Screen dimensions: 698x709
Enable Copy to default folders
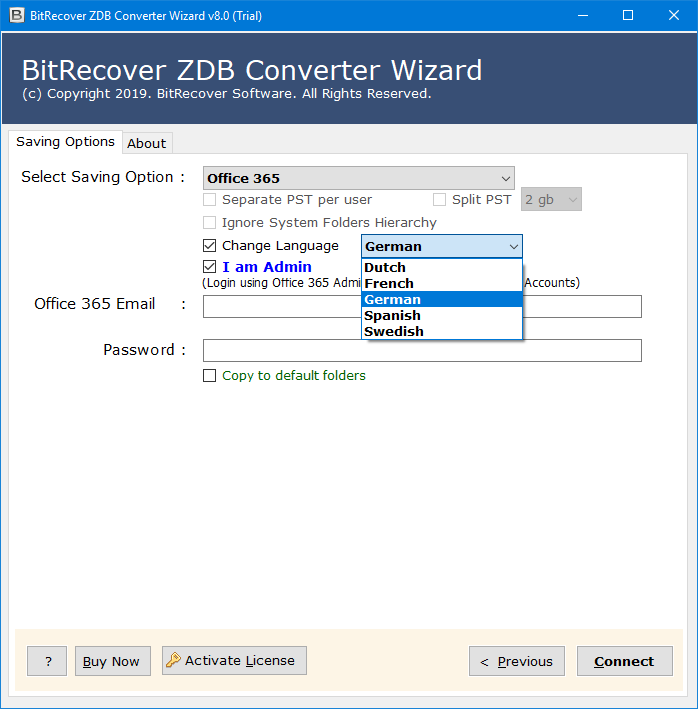209,376
